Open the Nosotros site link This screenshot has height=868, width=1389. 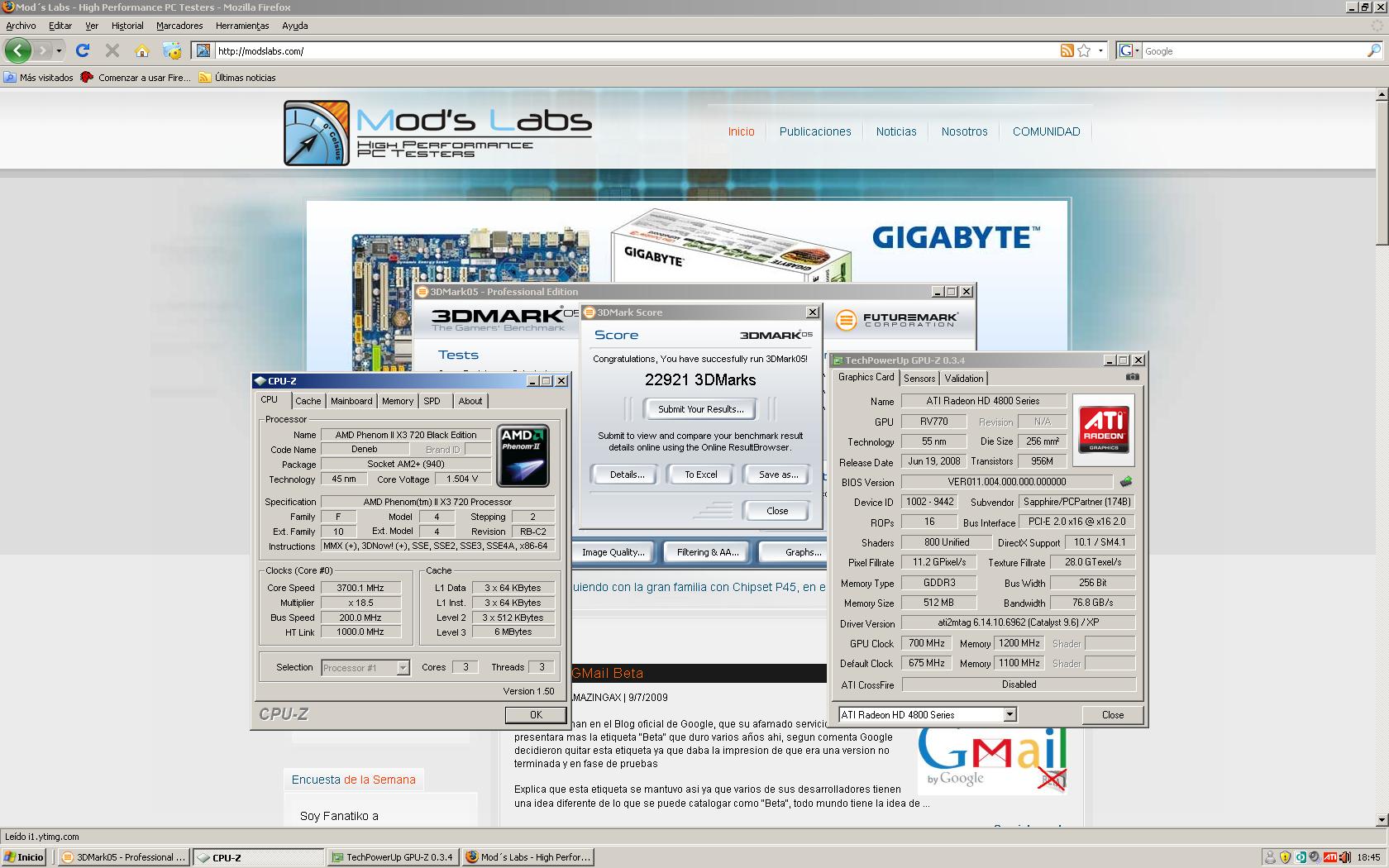(x=964, y=131)
